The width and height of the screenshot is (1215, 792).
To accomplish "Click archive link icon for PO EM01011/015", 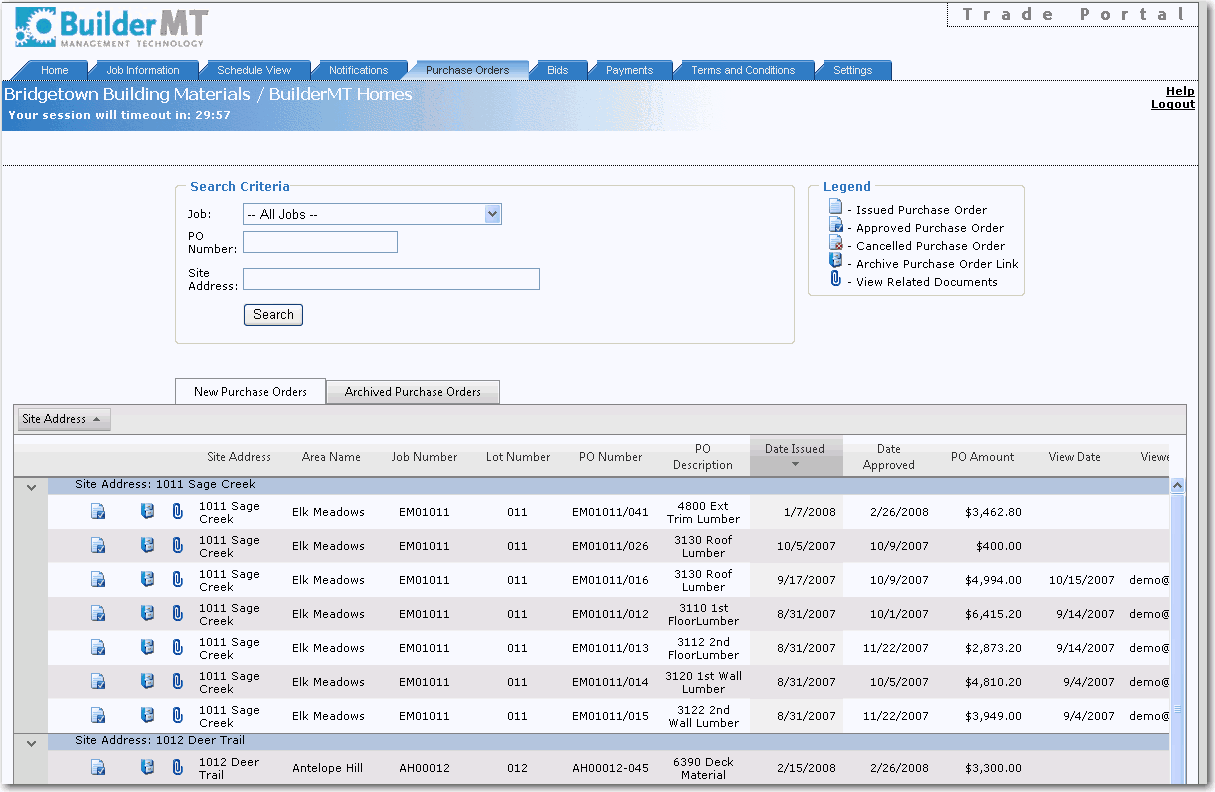I will click(x=148, y=716).
